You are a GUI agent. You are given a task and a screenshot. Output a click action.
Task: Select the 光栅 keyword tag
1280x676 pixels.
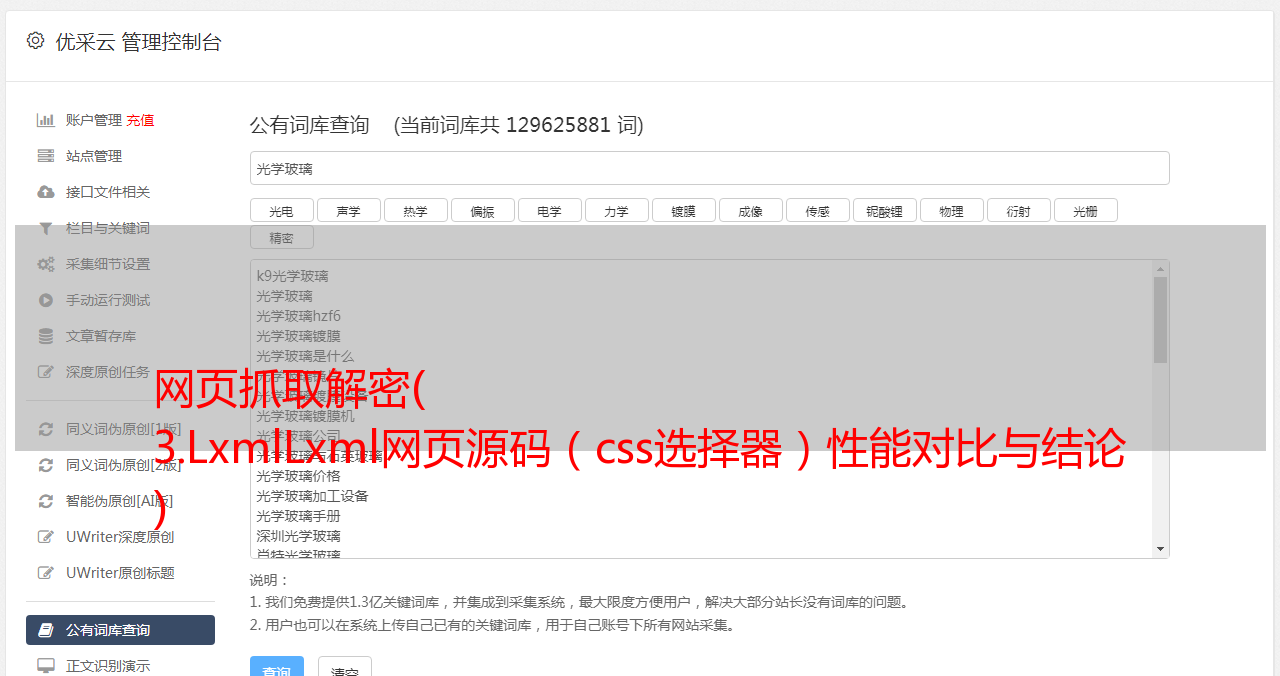pyautogui.click(x=1085, y=211)
